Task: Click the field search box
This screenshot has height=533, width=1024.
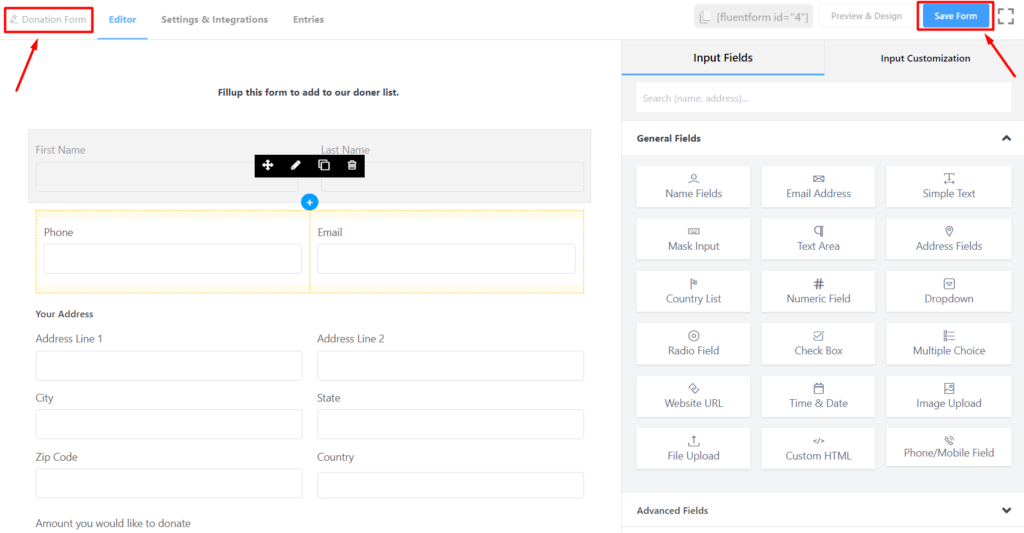Action: pos(823,98)
